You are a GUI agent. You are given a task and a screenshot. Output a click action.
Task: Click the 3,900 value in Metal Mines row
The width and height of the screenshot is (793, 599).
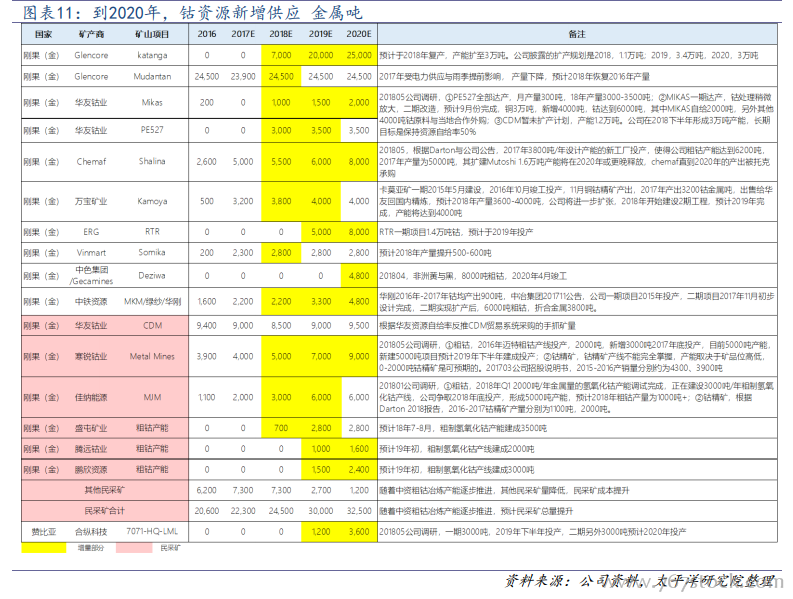(x=207, y=356)
